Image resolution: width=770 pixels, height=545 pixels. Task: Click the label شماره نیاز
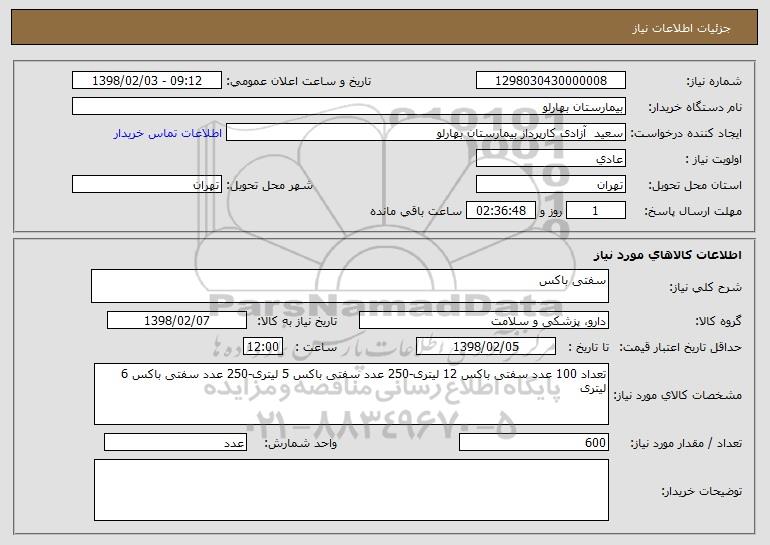click(714, 81)
